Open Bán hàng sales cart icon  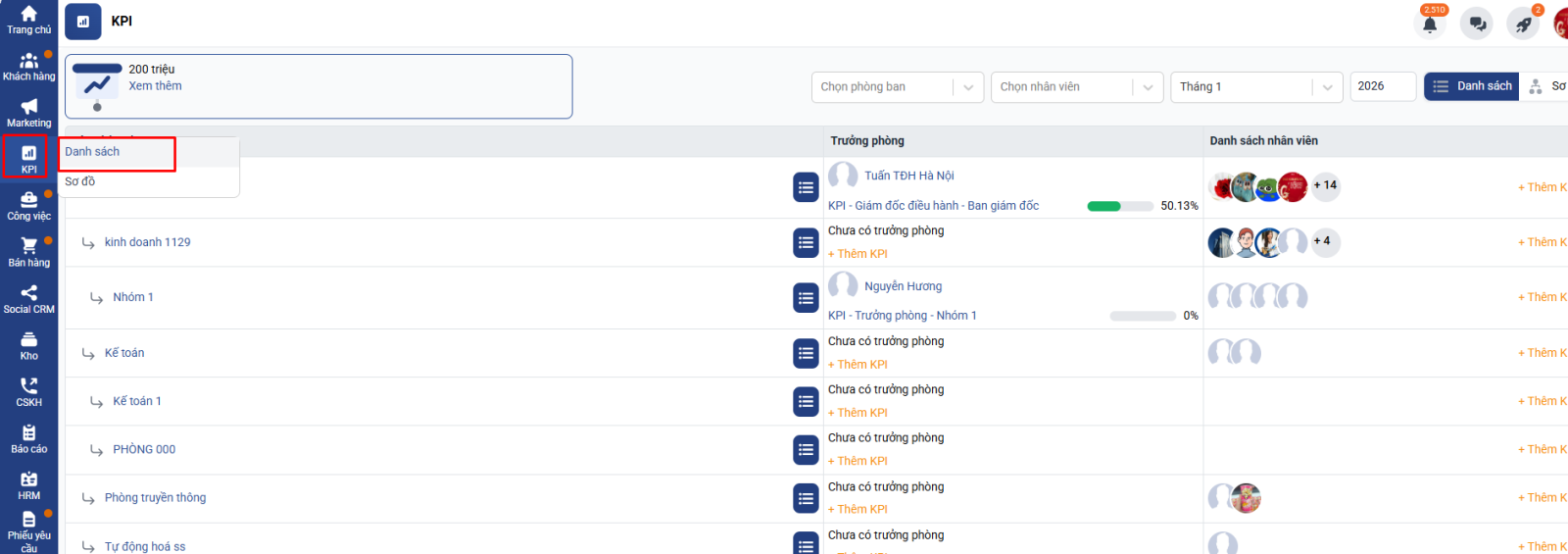(28, 252)
